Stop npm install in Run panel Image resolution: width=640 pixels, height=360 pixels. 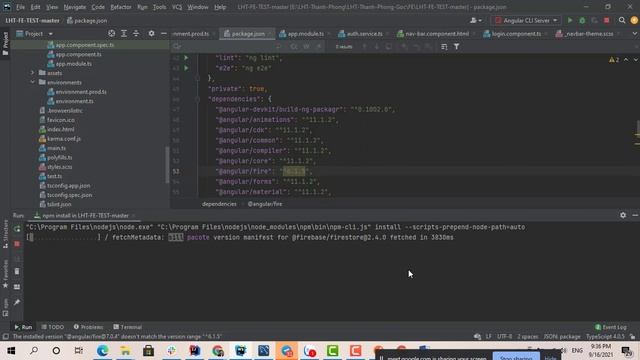click(x=17, y=244)
